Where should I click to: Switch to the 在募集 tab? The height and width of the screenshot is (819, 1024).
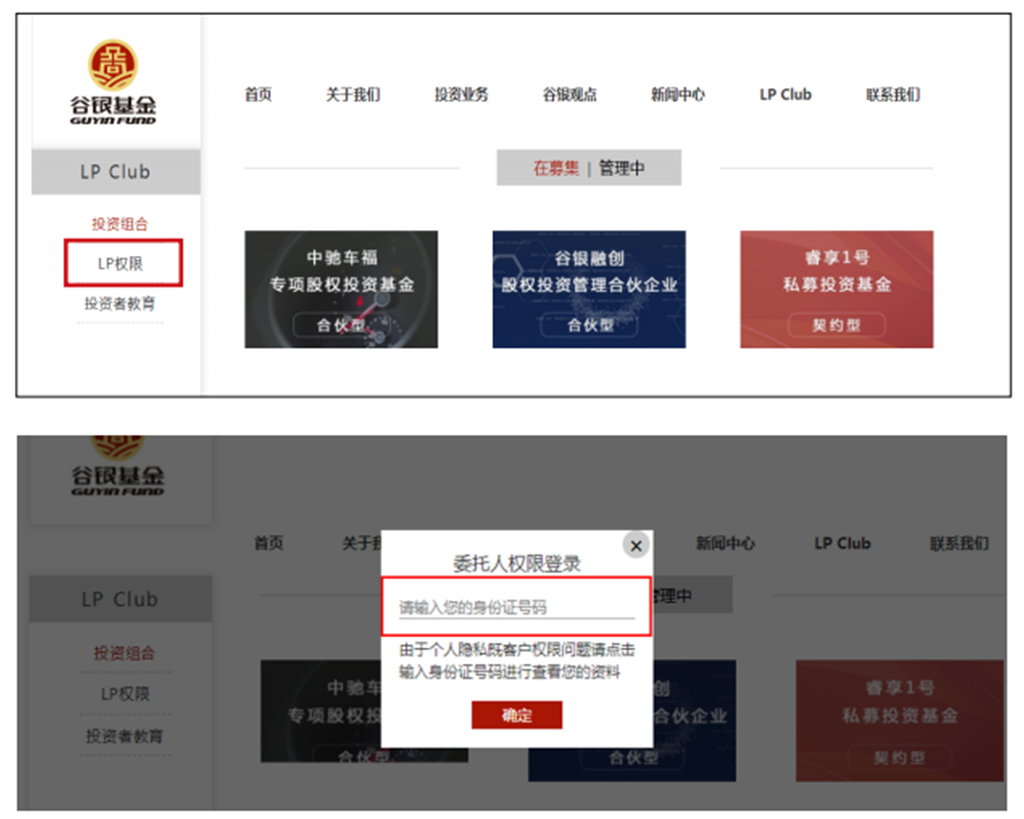tap(555, 169)
